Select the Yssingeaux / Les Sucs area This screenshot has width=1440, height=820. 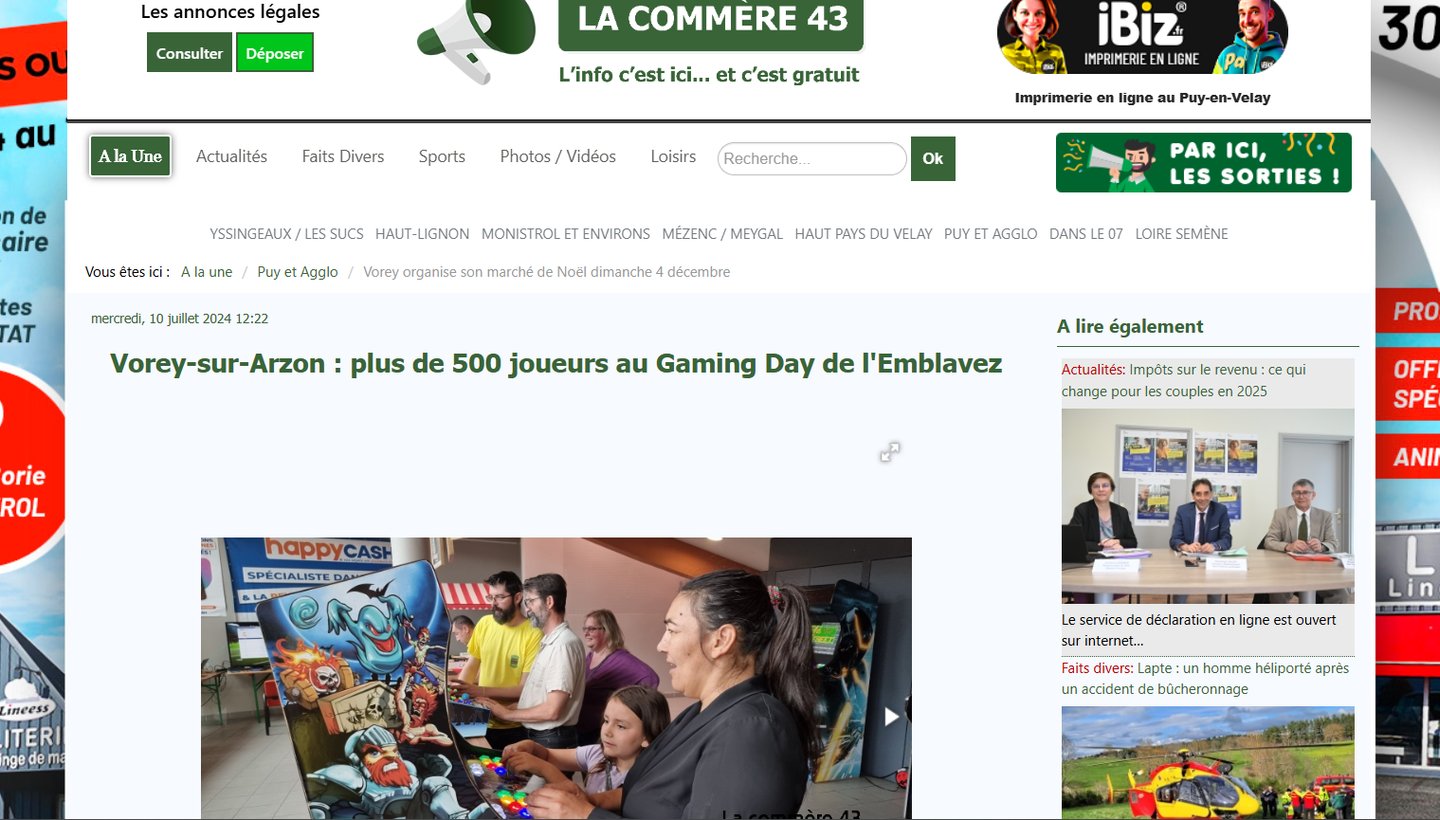pyautogui.click(x=287, y=234)
